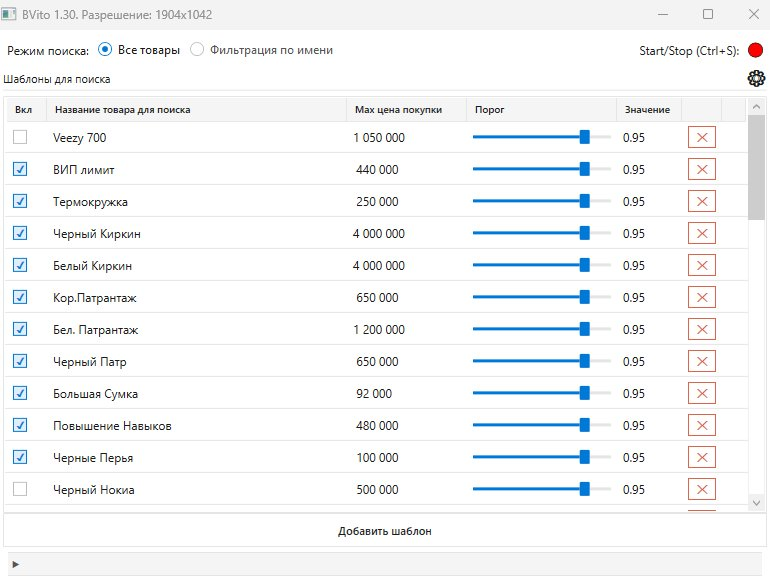Choose the Все товары search mode
The image size is (770, 587).
click(x=105, y=50)
